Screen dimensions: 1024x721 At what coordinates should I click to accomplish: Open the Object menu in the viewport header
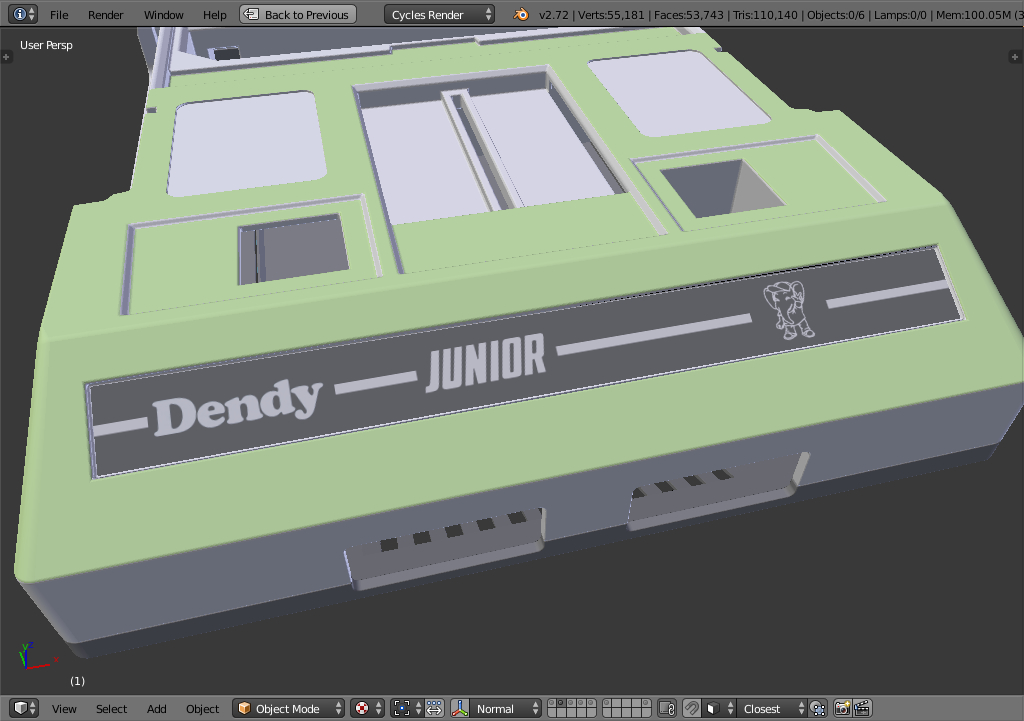(x=202, y=708)
